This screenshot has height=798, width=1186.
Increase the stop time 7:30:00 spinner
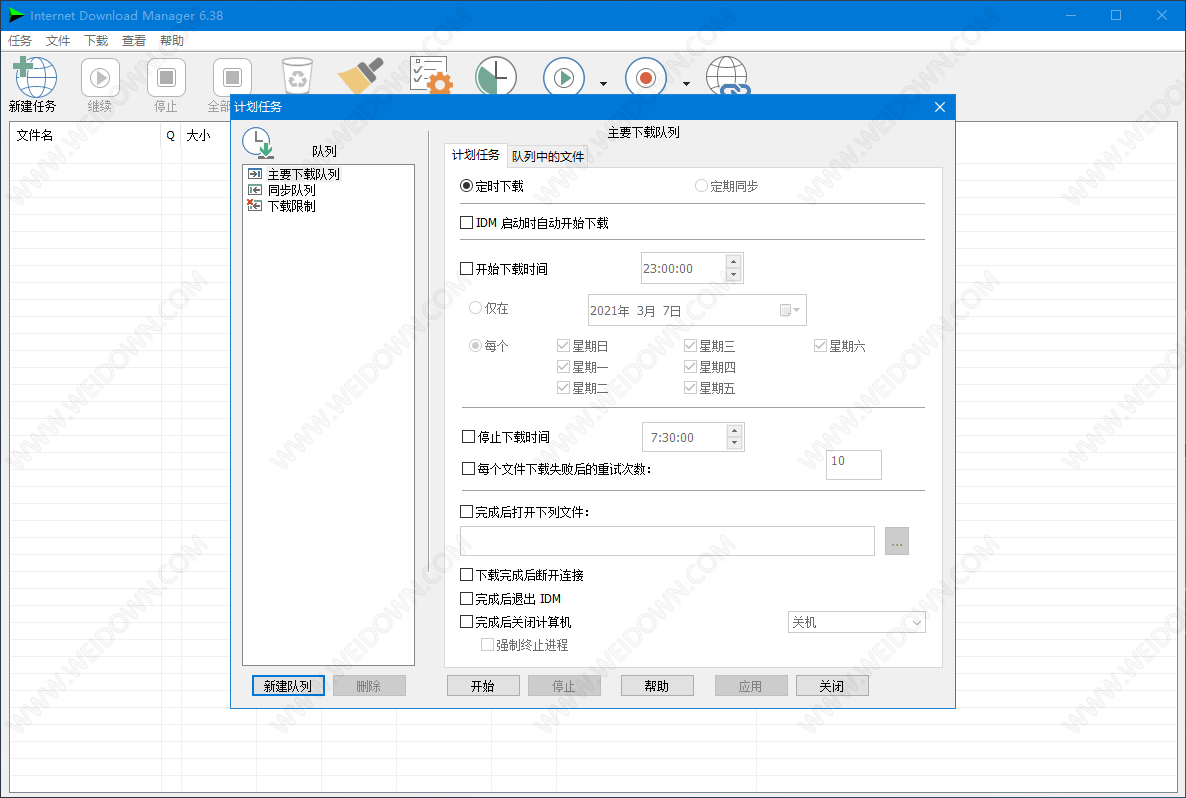(734, 430)
